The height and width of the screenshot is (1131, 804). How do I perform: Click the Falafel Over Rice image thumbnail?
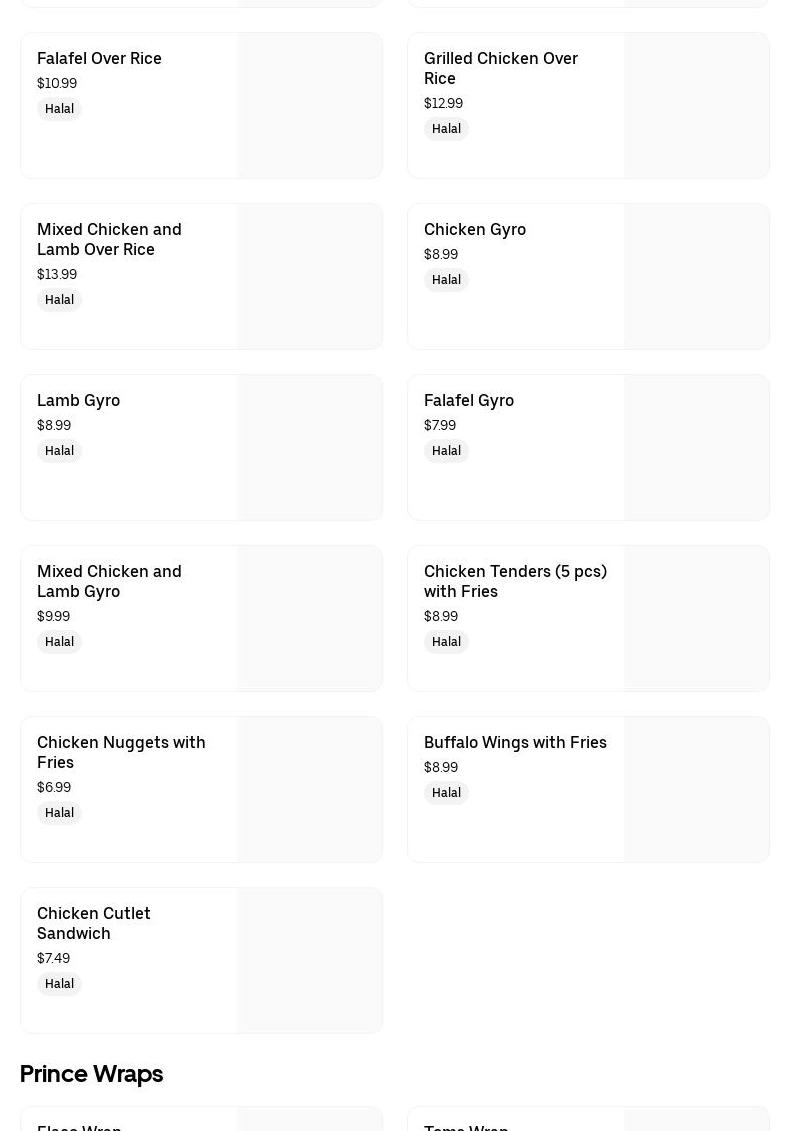click(x=310, y=106)
